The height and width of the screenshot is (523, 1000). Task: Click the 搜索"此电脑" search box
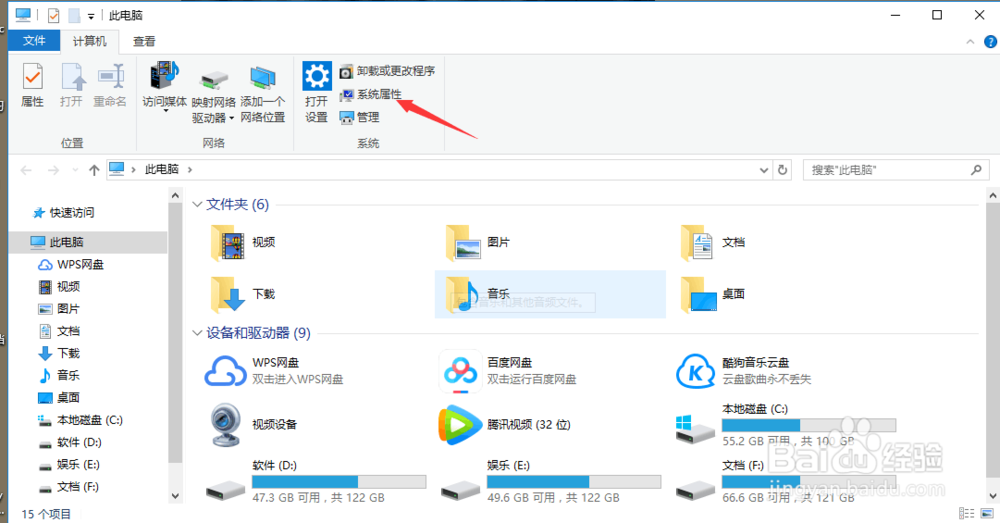(x=896, y=170)
